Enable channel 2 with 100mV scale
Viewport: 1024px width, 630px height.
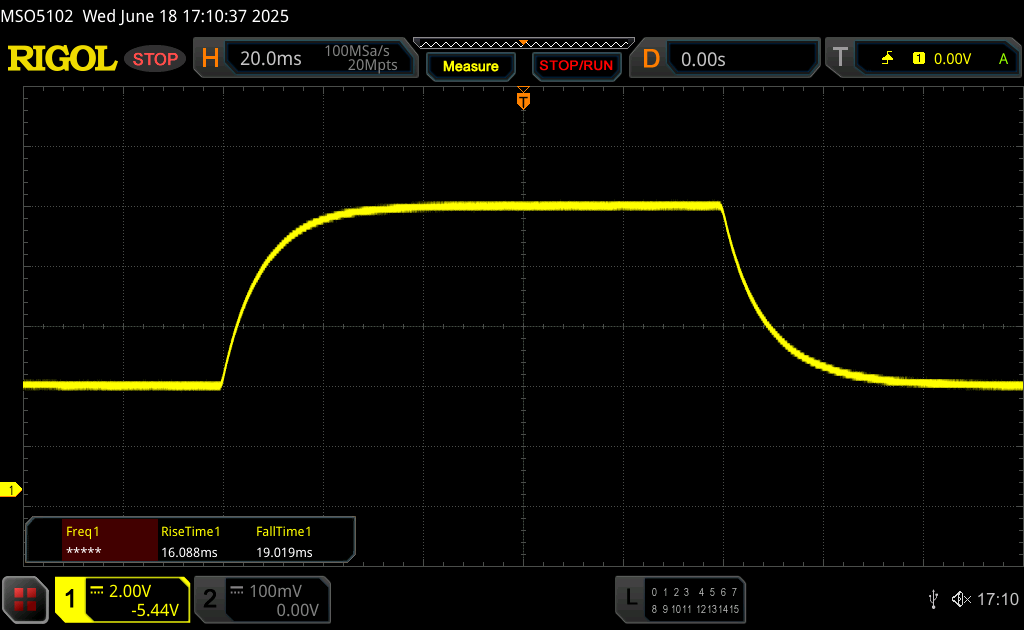coord(260,599)
